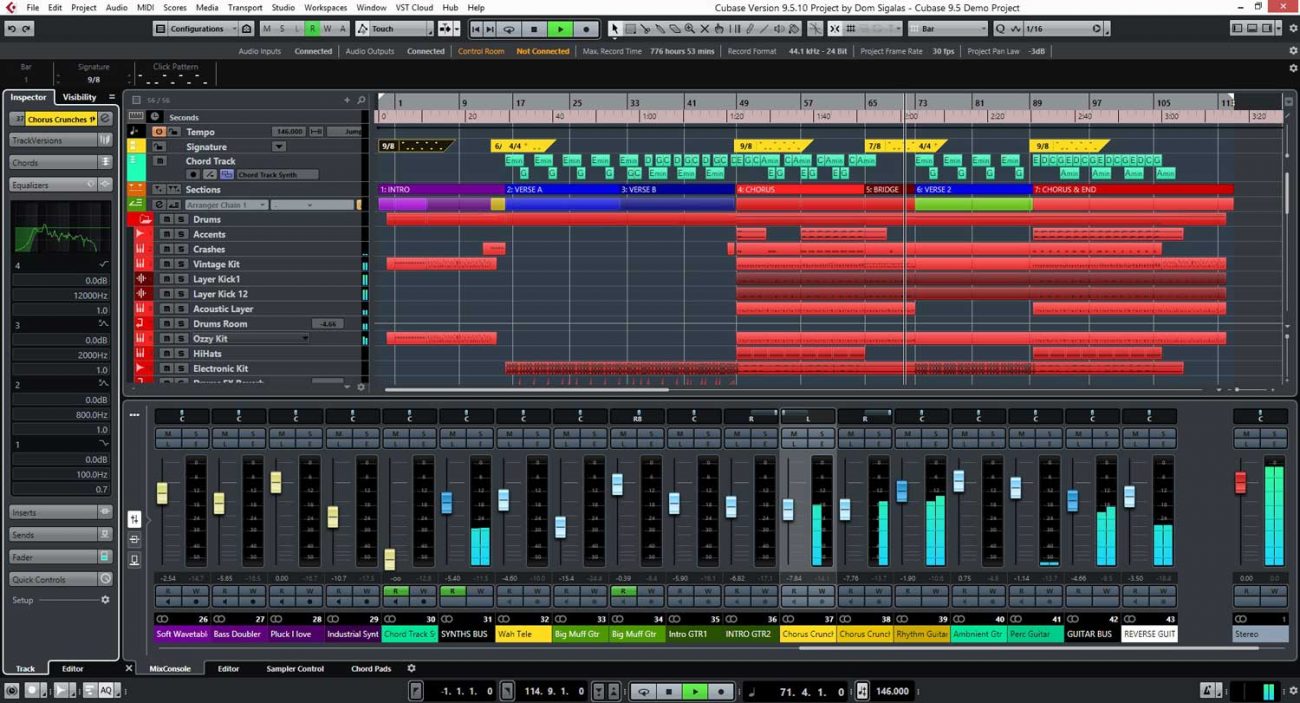Open the VST Cloud menu
This screenshot has height=703, width=1300.
pyautogui.click(x=414, y=7)
